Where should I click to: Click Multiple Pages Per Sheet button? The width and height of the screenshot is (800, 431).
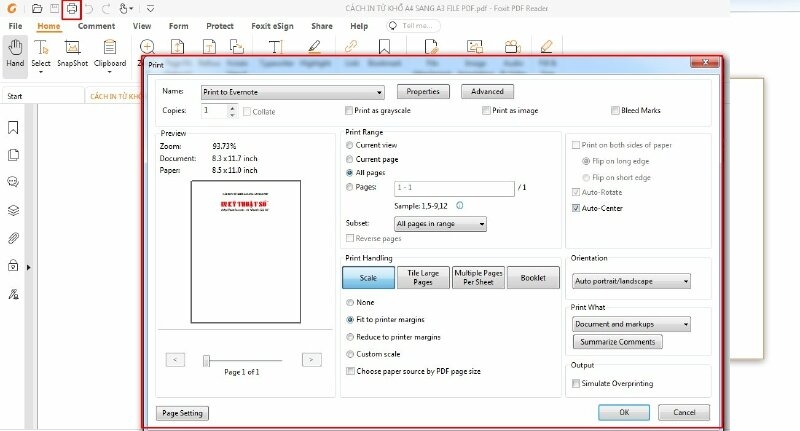tap(478, 277)
